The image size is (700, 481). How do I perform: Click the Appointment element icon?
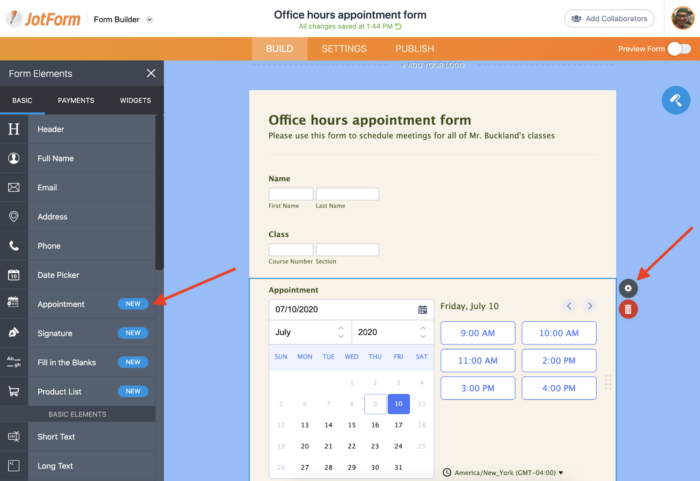(x=14, y=304)
